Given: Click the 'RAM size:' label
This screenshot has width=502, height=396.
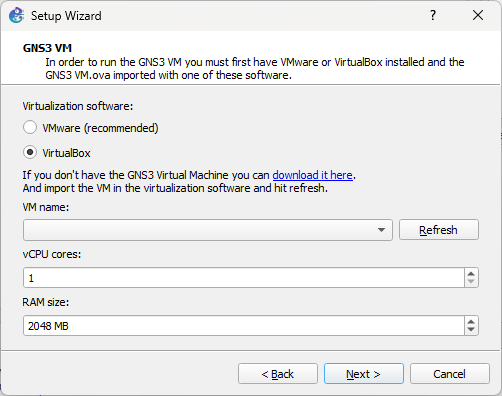Looking at the screenshot, I should [x=46, y=302].
